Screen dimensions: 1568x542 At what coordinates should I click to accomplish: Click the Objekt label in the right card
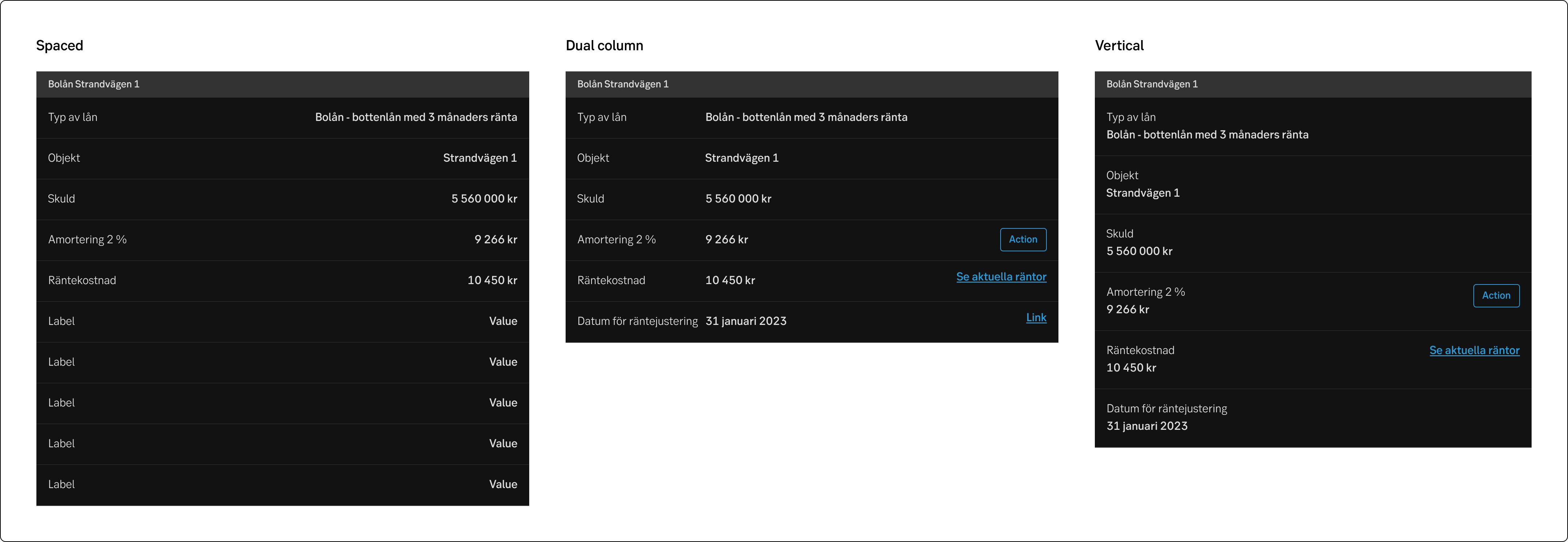pos(1122,175)
